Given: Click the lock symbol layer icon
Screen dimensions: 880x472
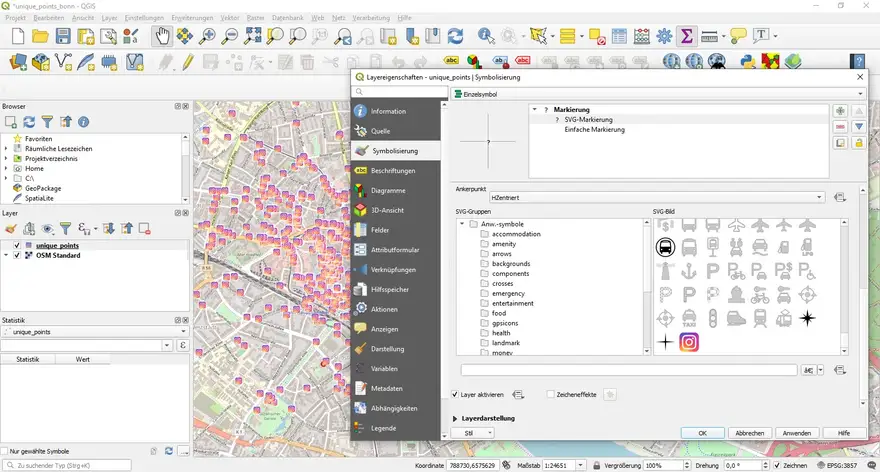Looking at the screenshot, I should coord(859,143).
